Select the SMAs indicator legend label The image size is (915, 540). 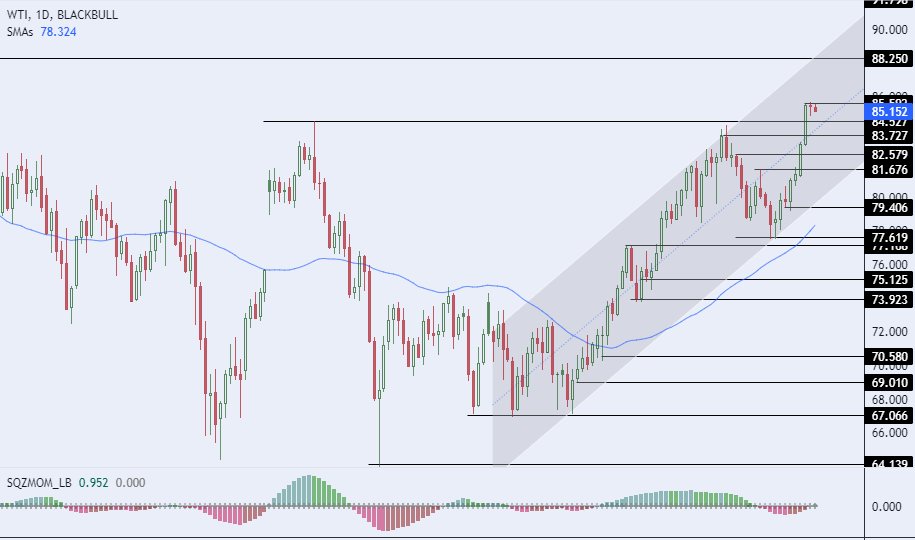point(17,32)
